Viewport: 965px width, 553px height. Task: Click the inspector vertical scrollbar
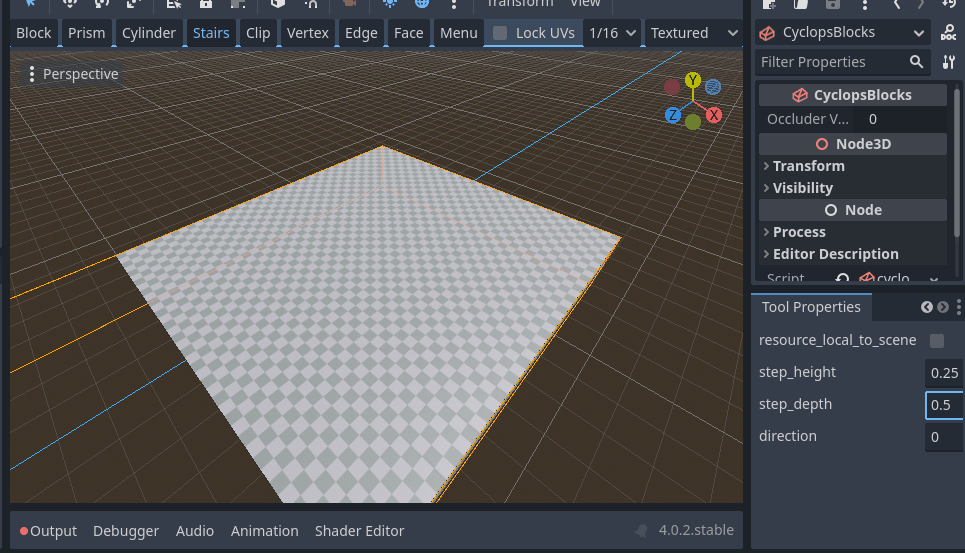(956, 162)
